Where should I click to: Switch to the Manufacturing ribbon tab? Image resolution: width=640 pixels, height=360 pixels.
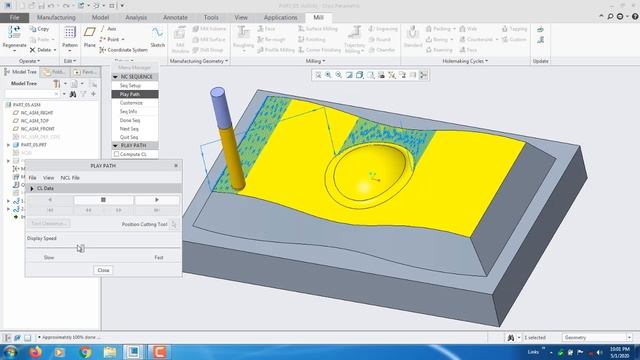pyautogui.click(x=56, y=18)
